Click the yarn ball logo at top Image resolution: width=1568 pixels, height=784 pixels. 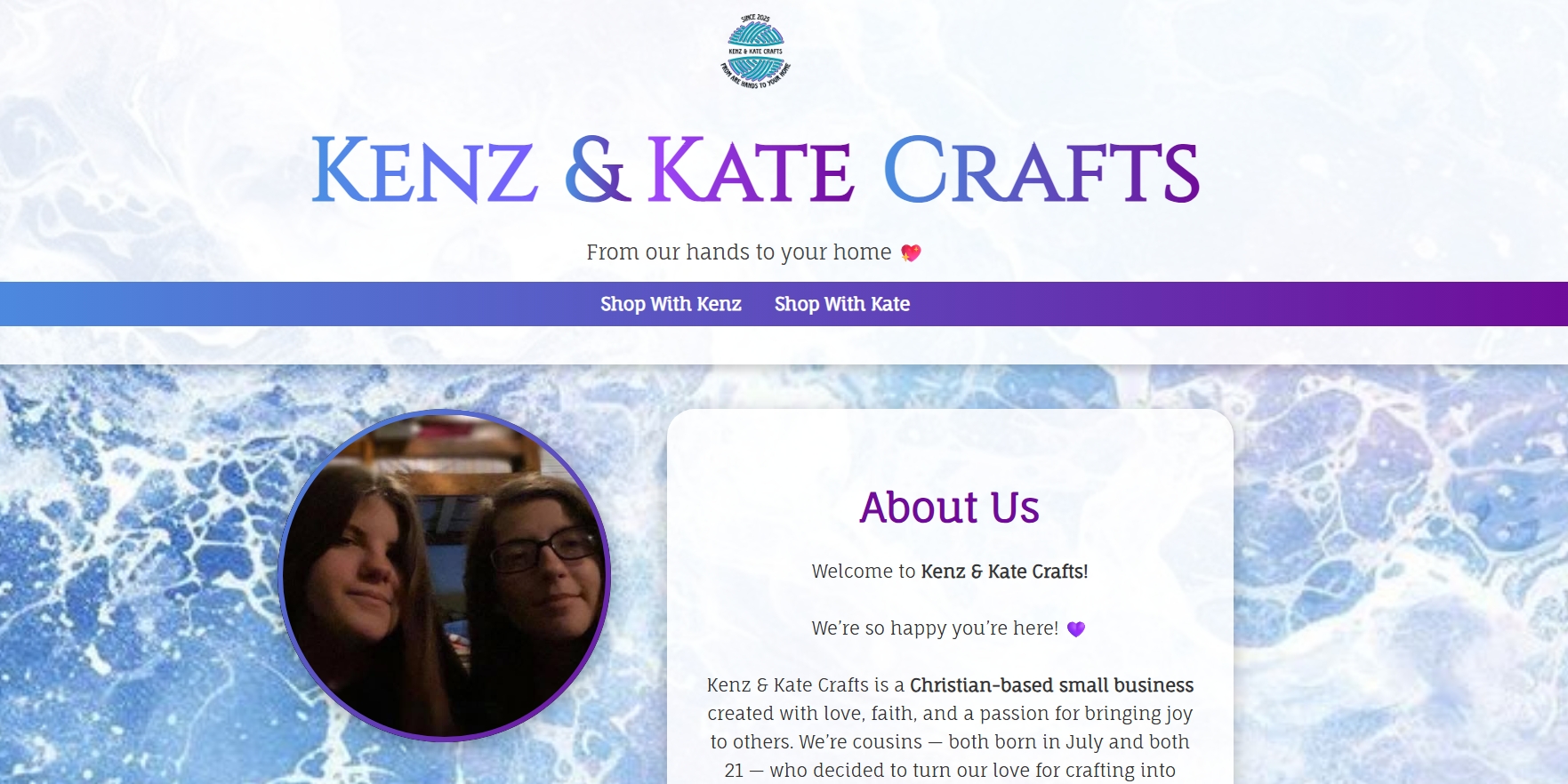point(755,52)
